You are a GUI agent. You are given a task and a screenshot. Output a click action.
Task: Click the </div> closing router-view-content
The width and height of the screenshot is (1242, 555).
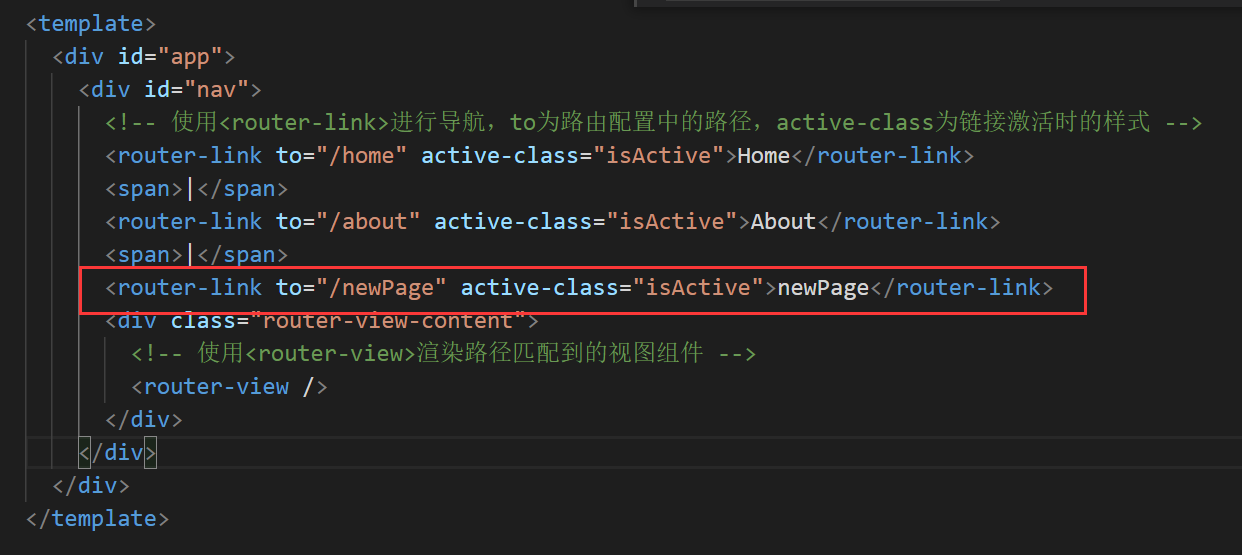click(144, 419)
